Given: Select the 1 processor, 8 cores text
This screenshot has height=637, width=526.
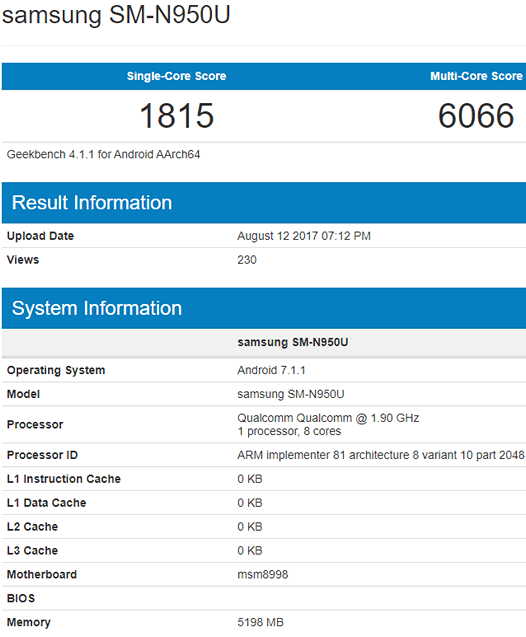Looking at the screenshot, I should pyautogui.click(x=289, y=431).
